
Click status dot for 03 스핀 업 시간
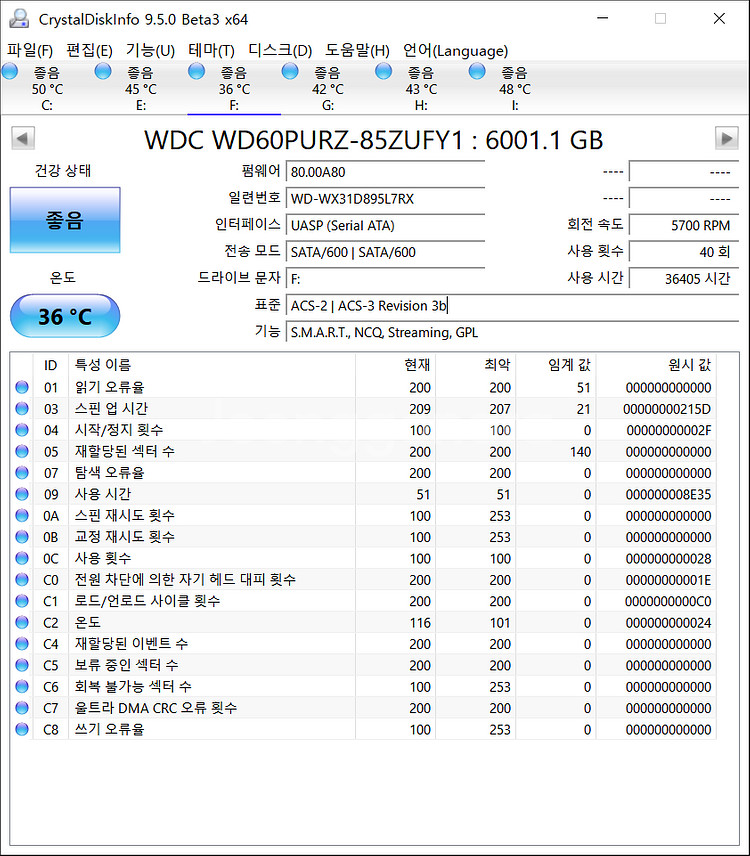tap(22, 408)
